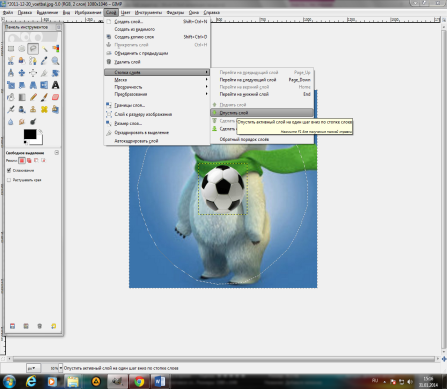Image resolution: width=447 pixels, height=389 pixels.
Task: Select the Pencil tool
Action: 33,97
